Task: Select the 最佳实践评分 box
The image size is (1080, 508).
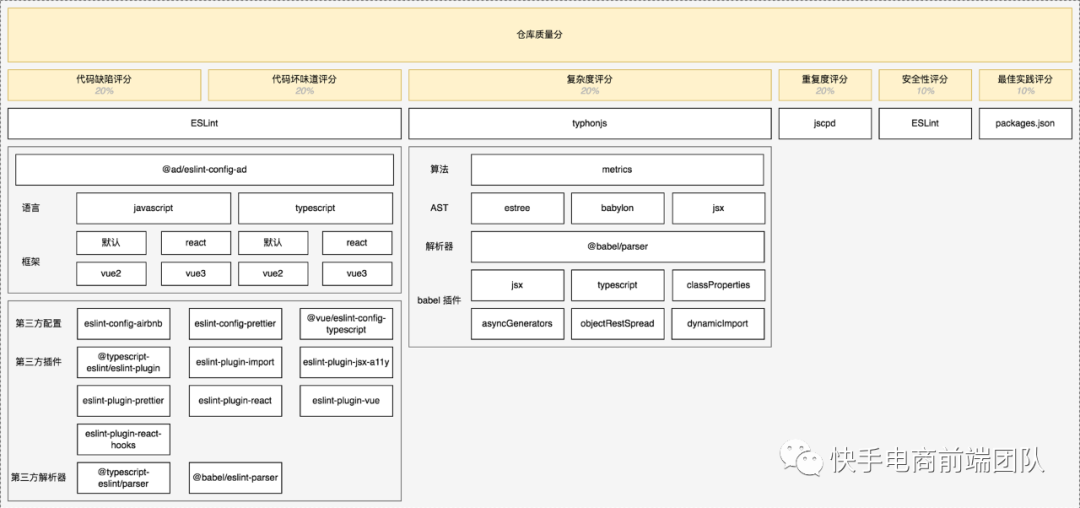Action: pos(1026,85)
